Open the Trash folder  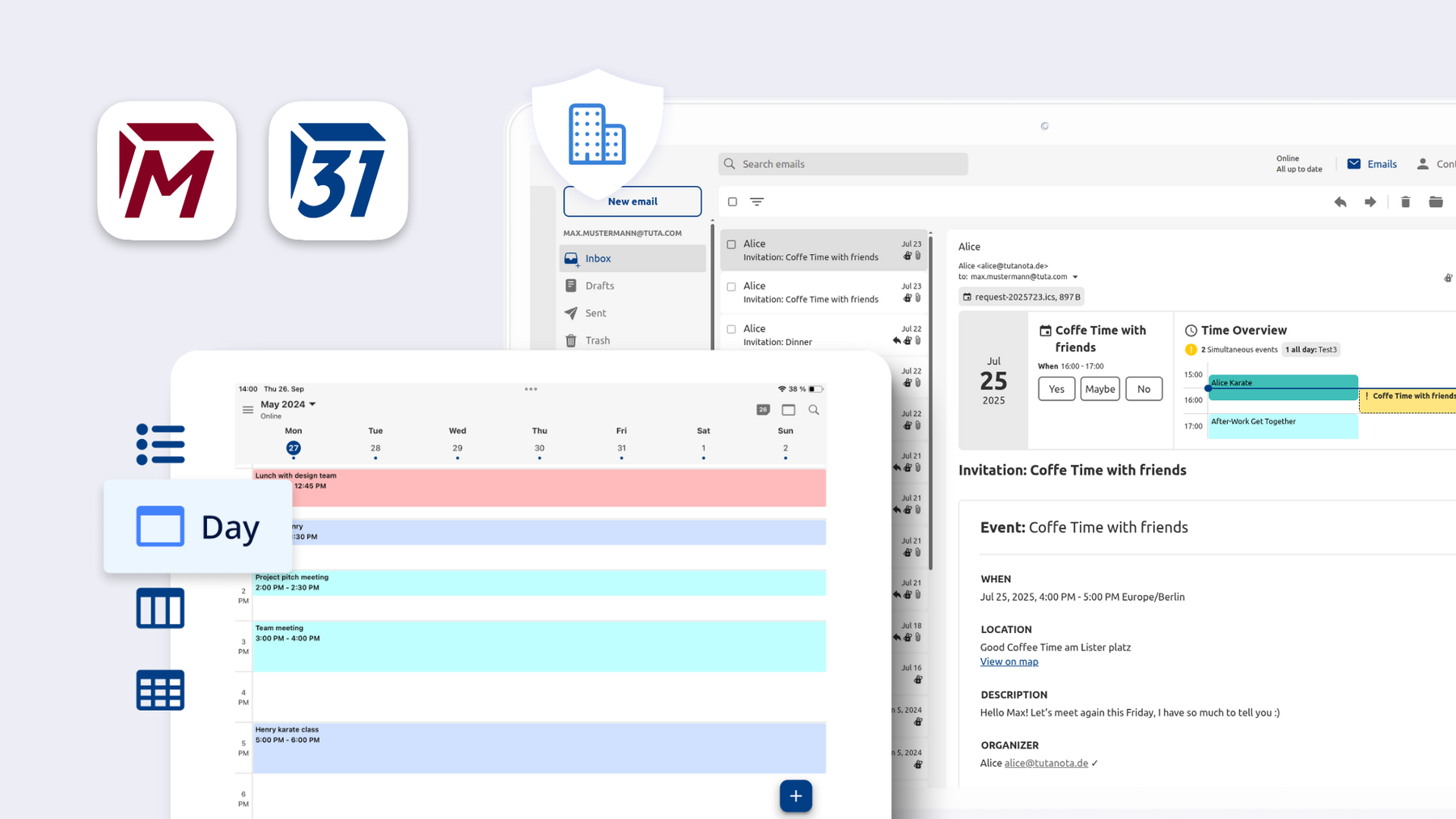tap(633, 340)
